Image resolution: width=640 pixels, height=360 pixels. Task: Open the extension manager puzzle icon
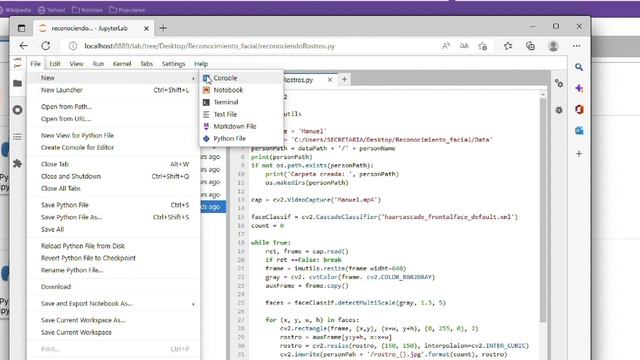click(x=18, y=164)
